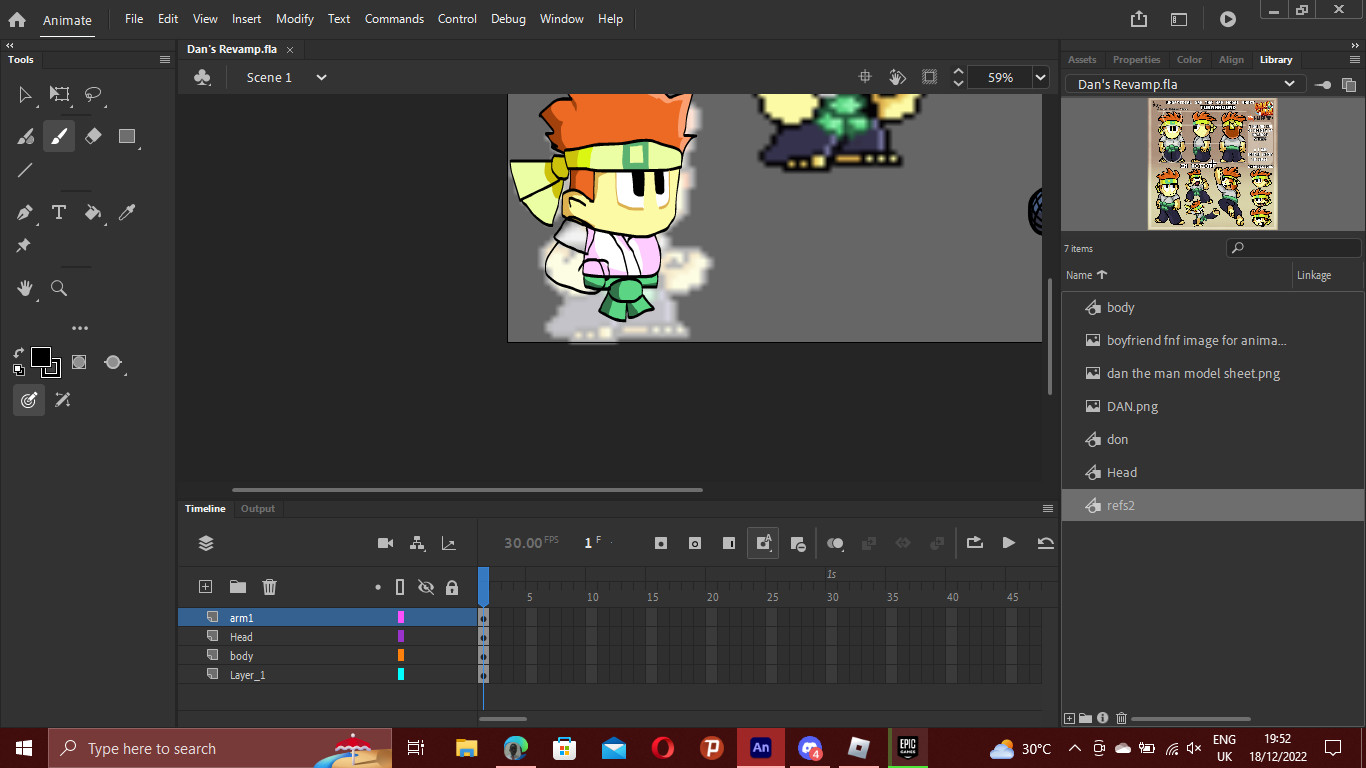Close the Dan's Revamp.fla document tab
Screen dimensions: 1366x768
tap(290, 50)
